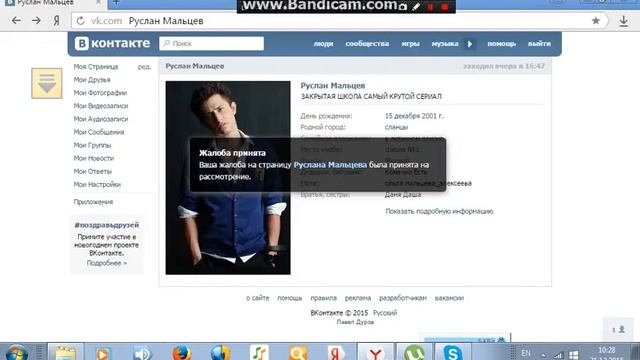Screen dimensions: 640x360
Task: Open 'сообщества' in the top menu
Action: coord(367,44)
